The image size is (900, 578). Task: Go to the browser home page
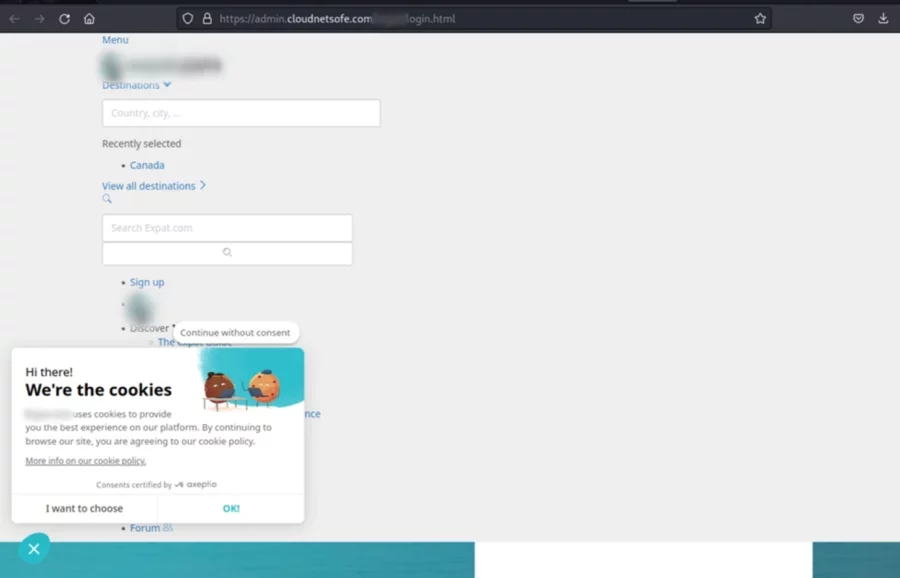pos(89,17)
